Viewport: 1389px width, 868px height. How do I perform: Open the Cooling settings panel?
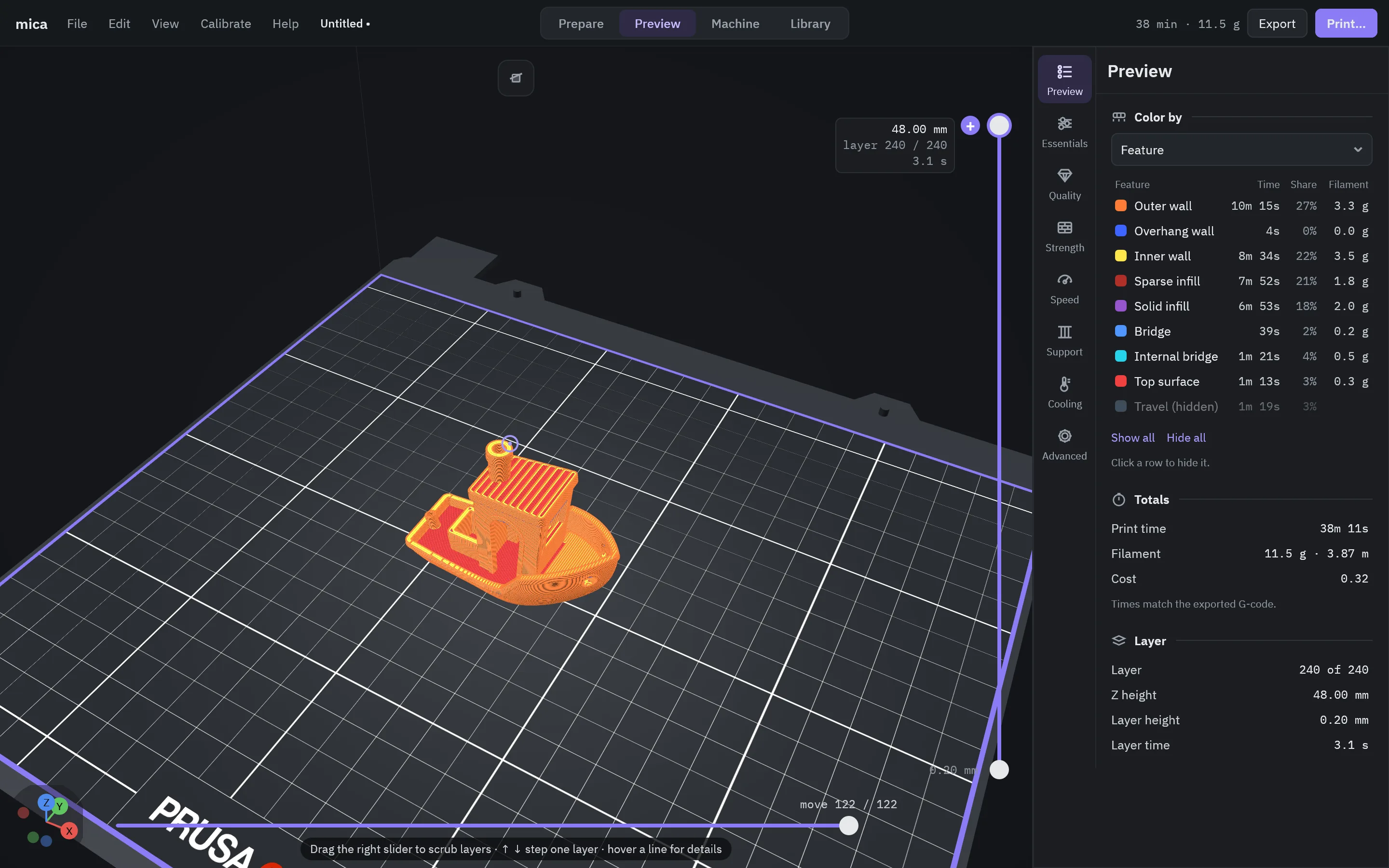[x=1064, y=393]
